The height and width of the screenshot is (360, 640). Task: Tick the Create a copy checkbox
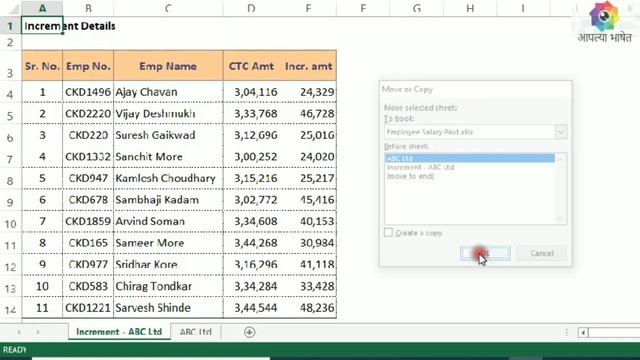pyautogui.click(x=388, y=232)
